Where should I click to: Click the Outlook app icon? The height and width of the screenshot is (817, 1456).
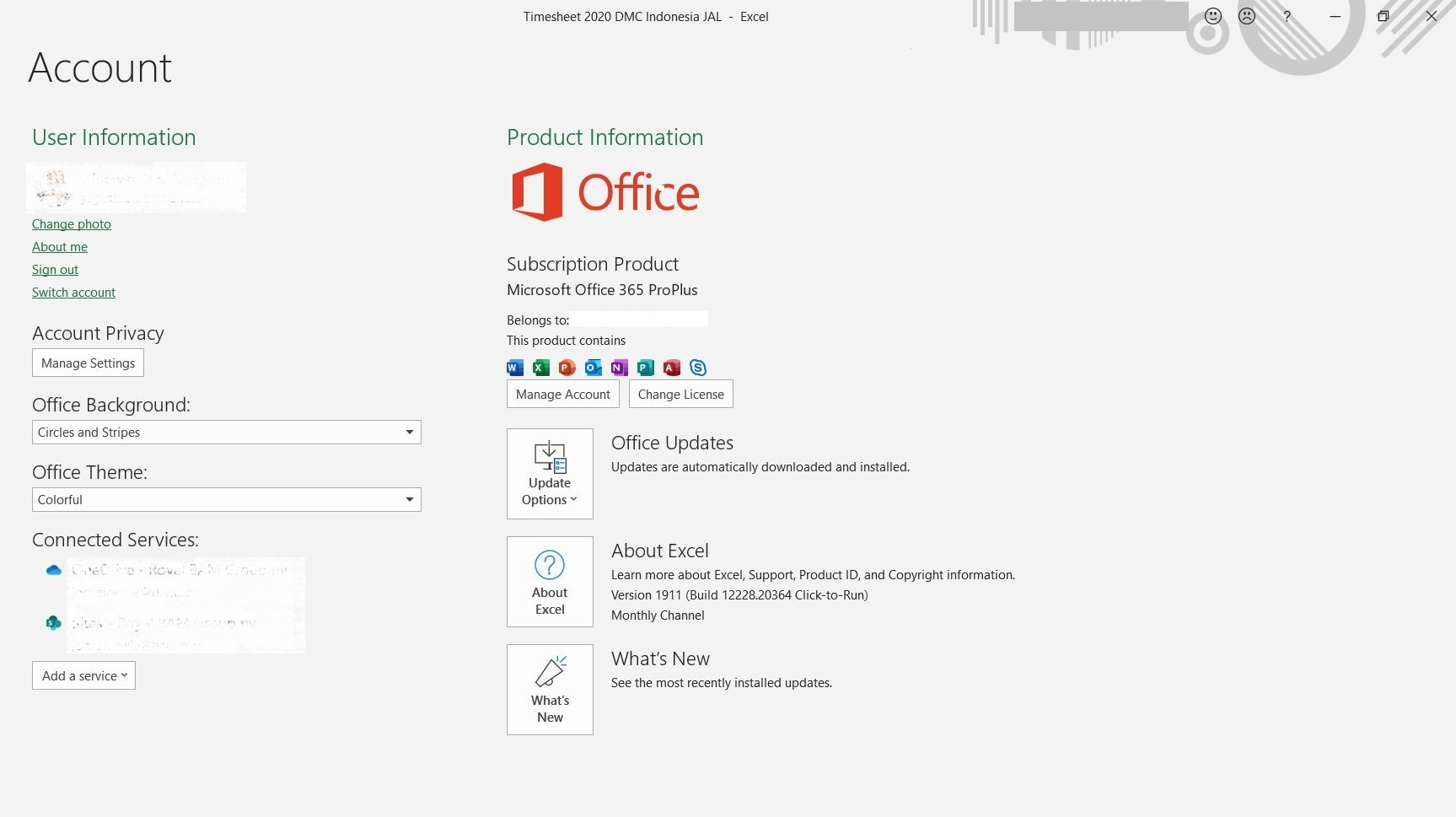point(594,368)
